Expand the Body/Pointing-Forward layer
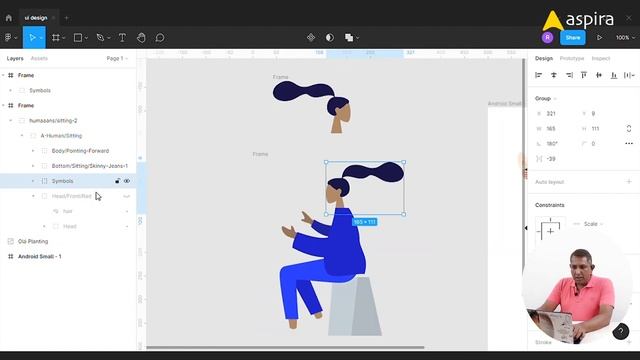 click(33, 151)
